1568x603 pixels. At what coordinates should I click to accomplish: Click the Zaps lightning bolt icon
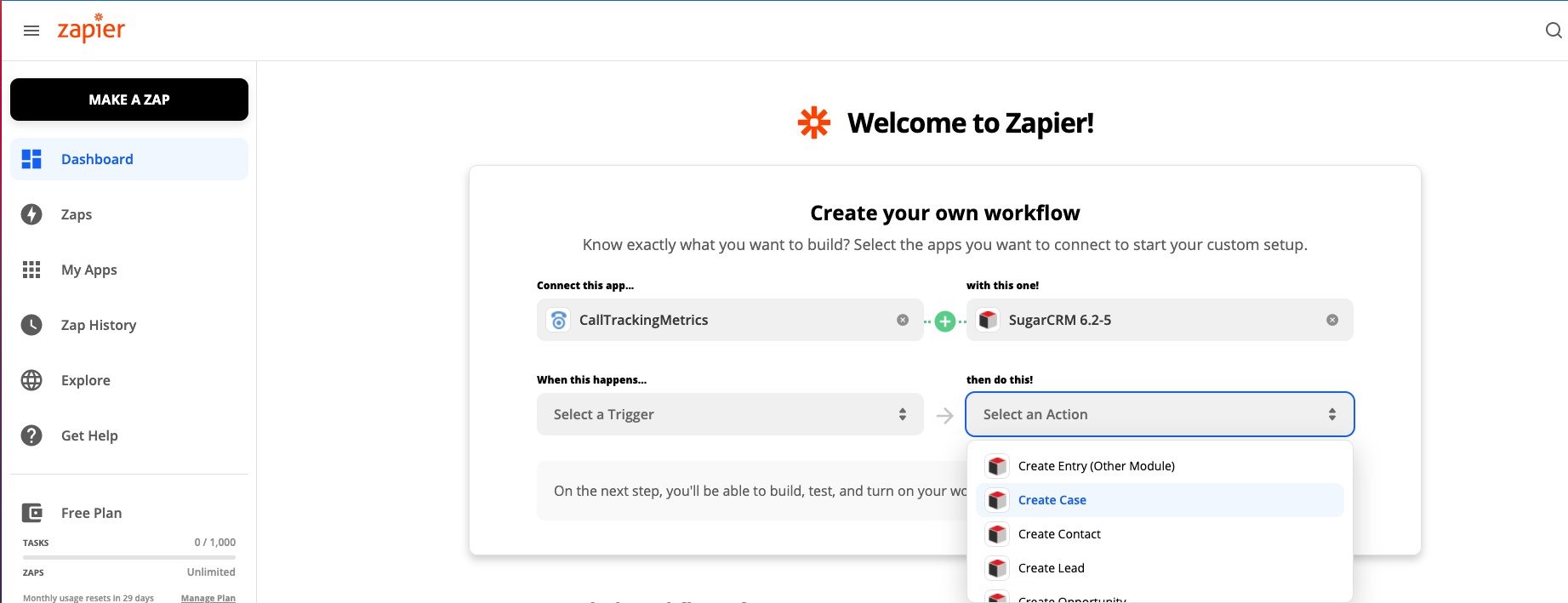click(x=31, y=214)
